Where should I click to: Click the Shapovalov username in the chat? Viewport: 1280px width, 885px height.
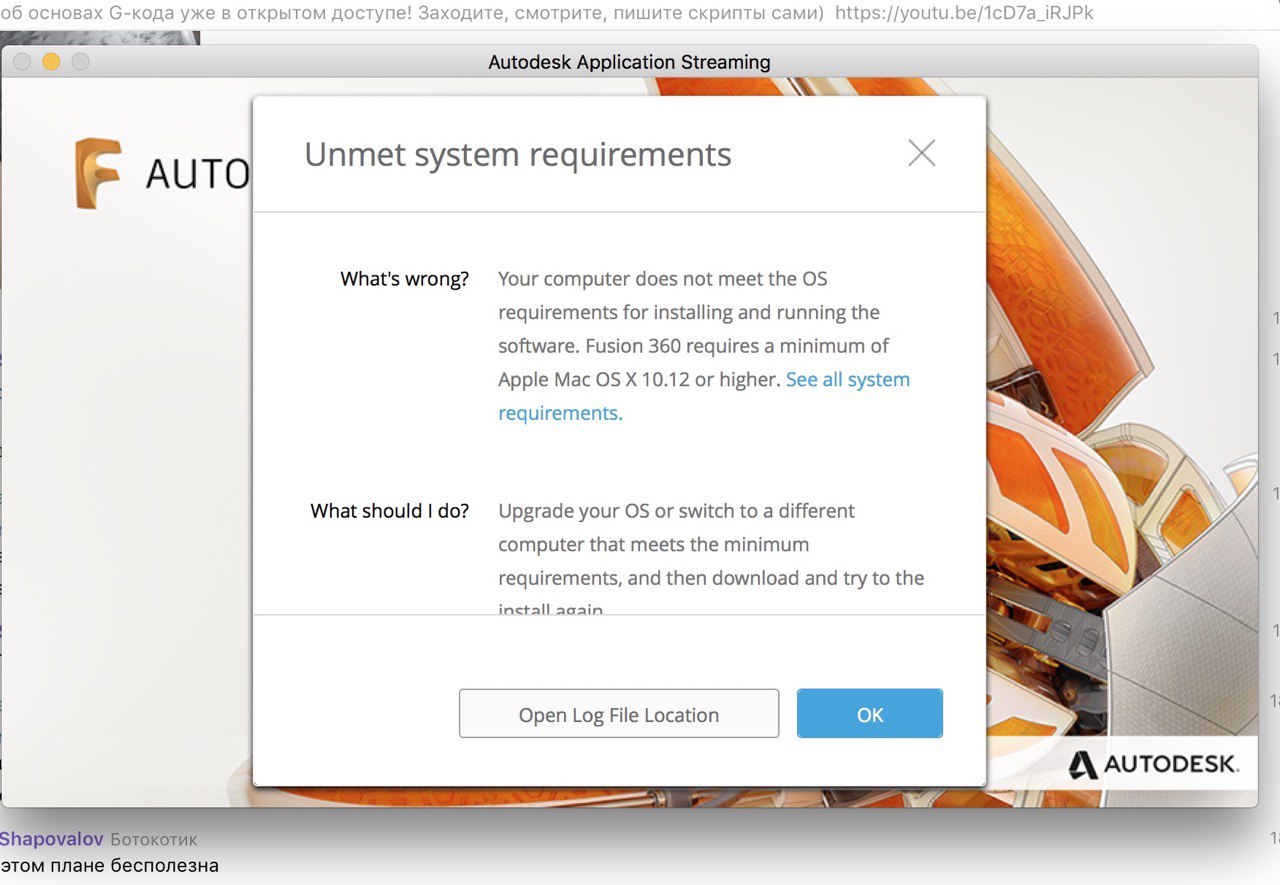(50, 839)
